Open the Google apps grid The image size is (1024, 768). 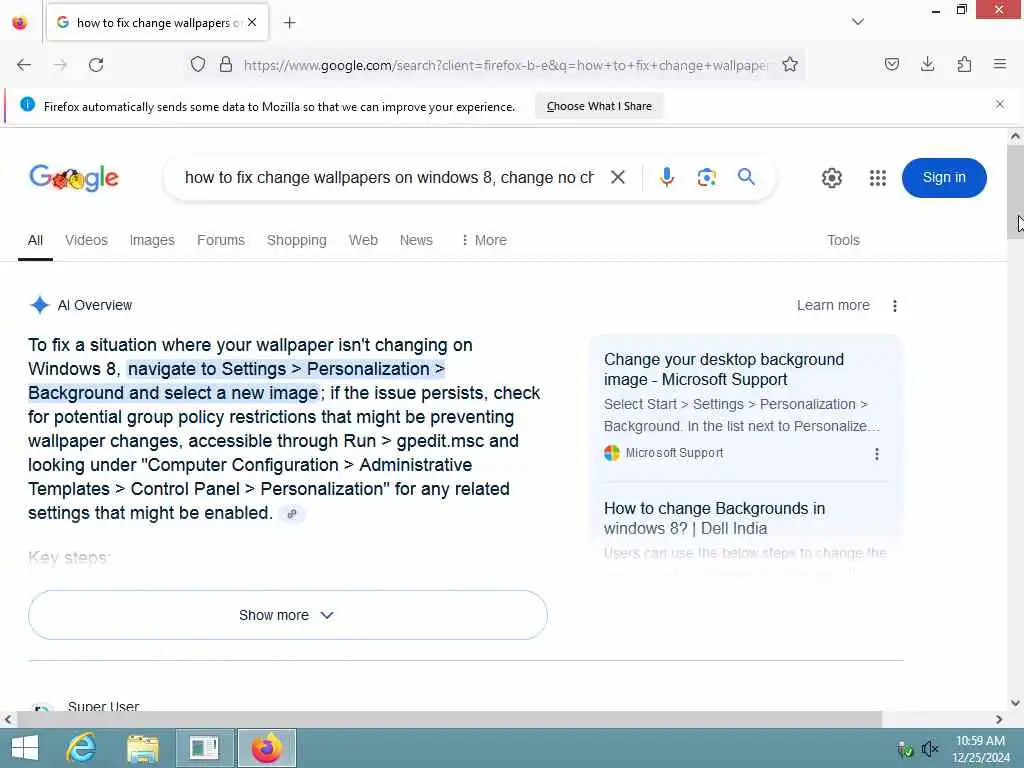(878, 178)
